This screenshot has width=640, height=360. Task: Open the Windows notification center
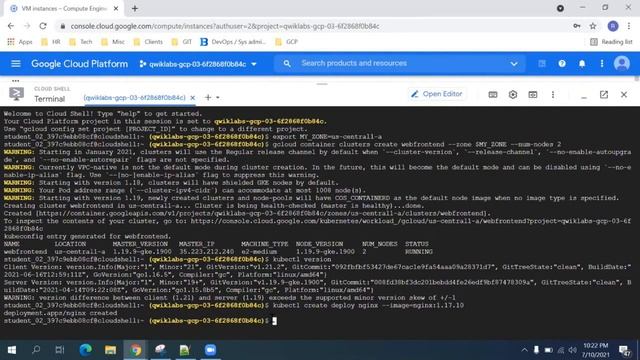pos(623,350)
